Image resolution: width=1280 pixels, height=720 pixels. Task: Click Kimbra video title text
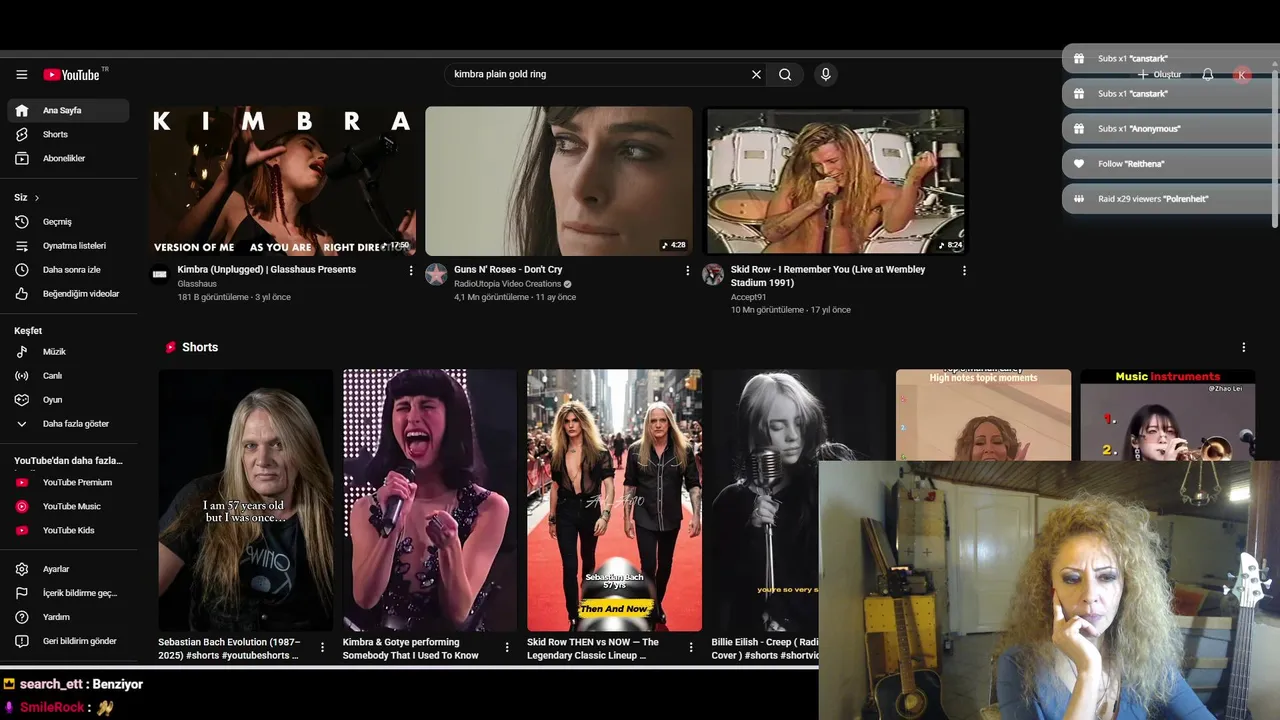pyautogui.click(x=266, y=270)
